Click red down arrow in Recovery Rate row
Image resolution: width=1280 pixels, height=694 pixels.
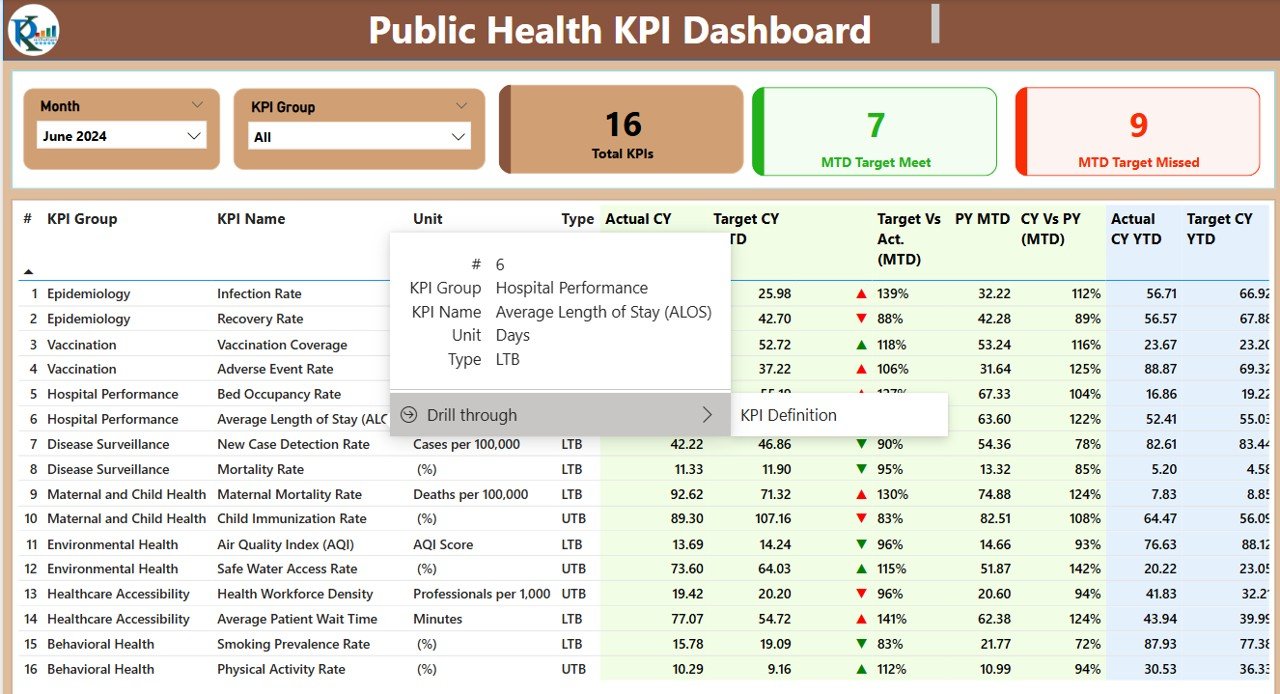(861, 319)
